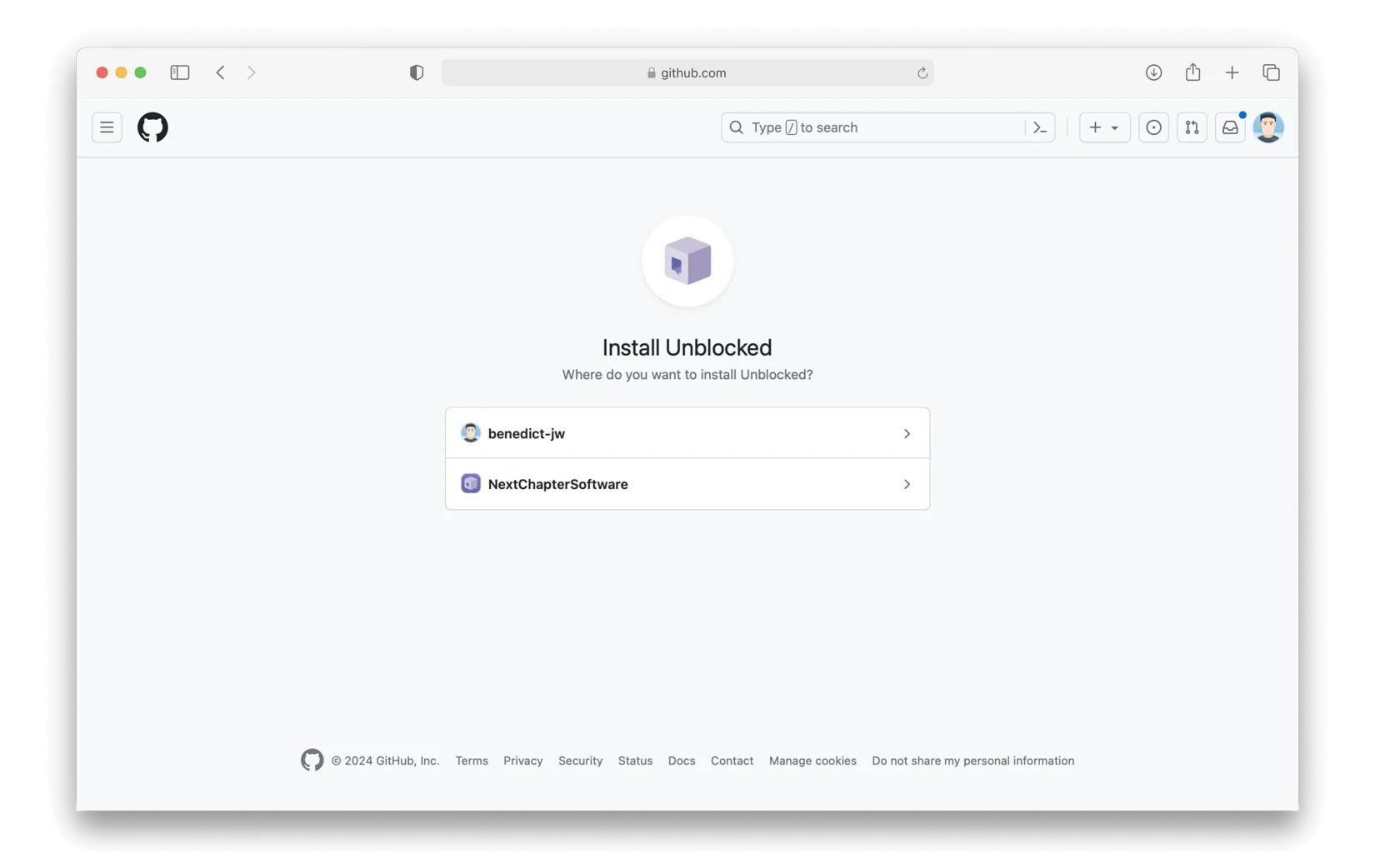Toggle the Safari sidebar

[x=179, y=72]
